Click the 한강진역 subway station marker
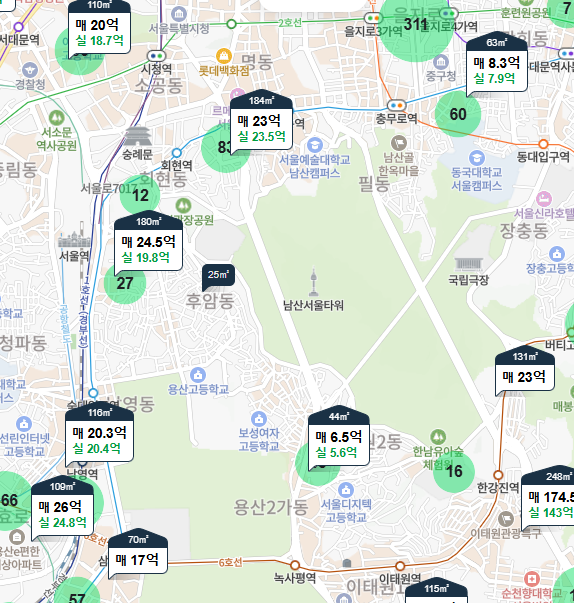This screenshot has height=603, width=574. [x=498, y=475]
